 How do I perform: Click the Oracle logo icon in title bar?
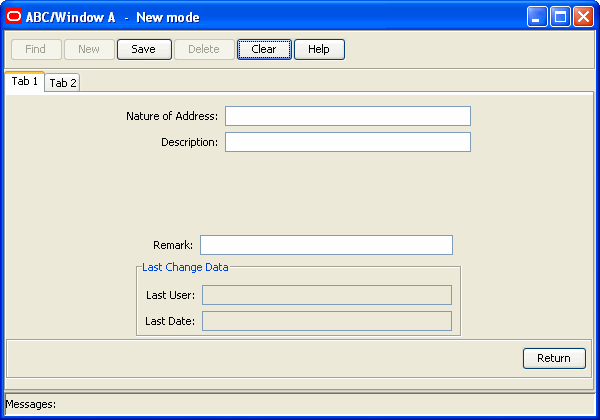click(x=14, y=16)
